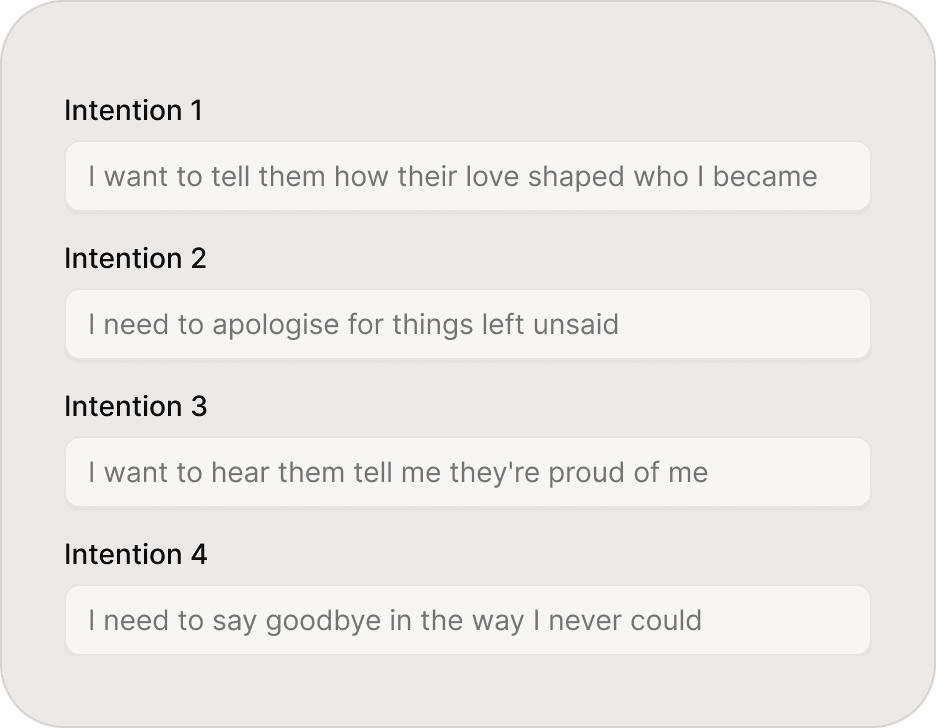Place cursor in the first intention field
Image resolution: width=936 pixels, height=728 pixels.
tap(467, 177)
